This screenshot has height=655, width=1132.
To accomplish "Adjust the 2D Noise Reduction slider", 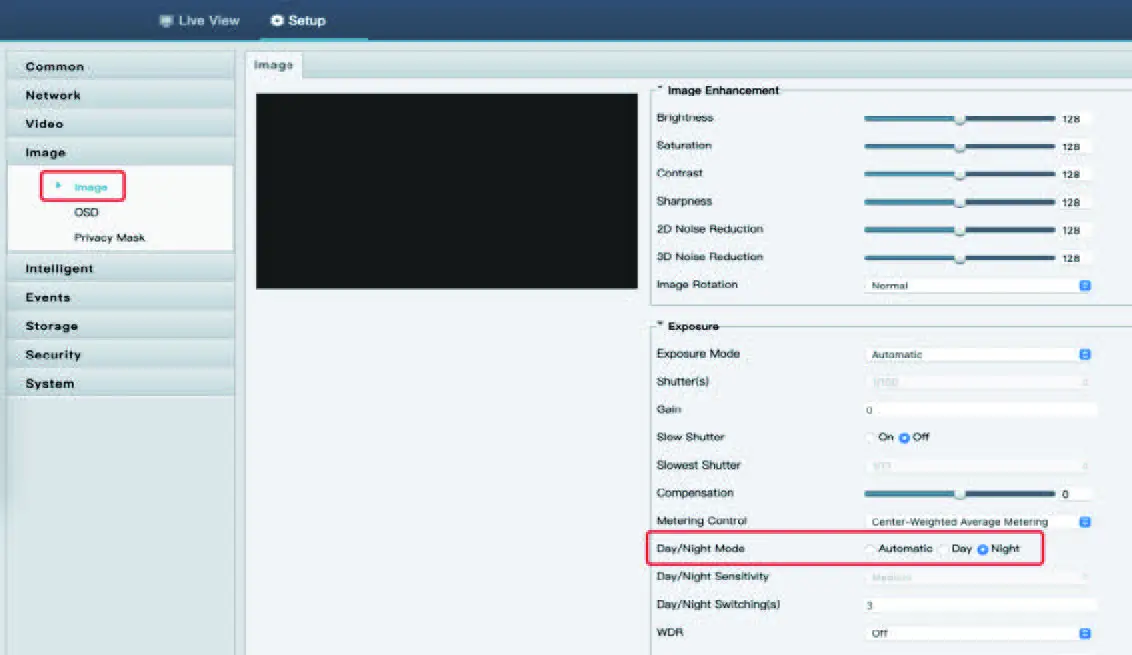I will (959, 230).
